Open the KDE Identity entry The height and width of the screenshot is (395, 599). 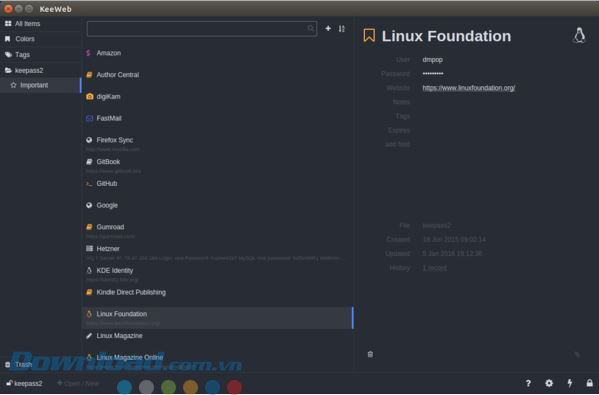[217, 273]
